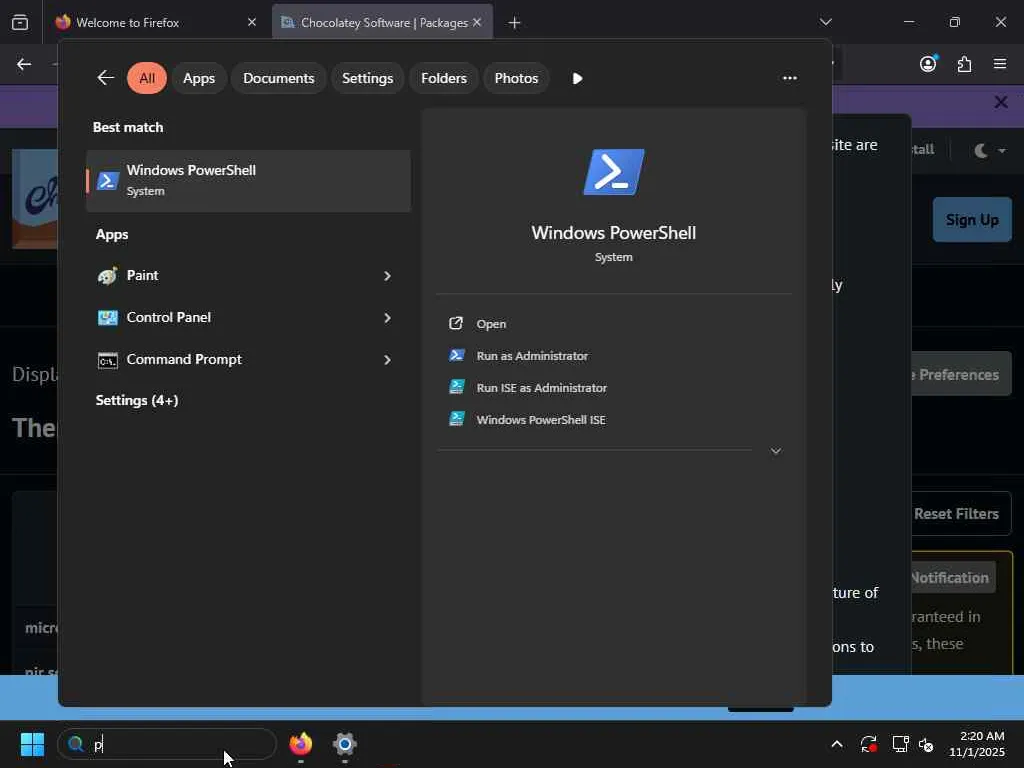Go back in the search panel
The width and height of the screenshot is (1024, 768).
(105, 78)
